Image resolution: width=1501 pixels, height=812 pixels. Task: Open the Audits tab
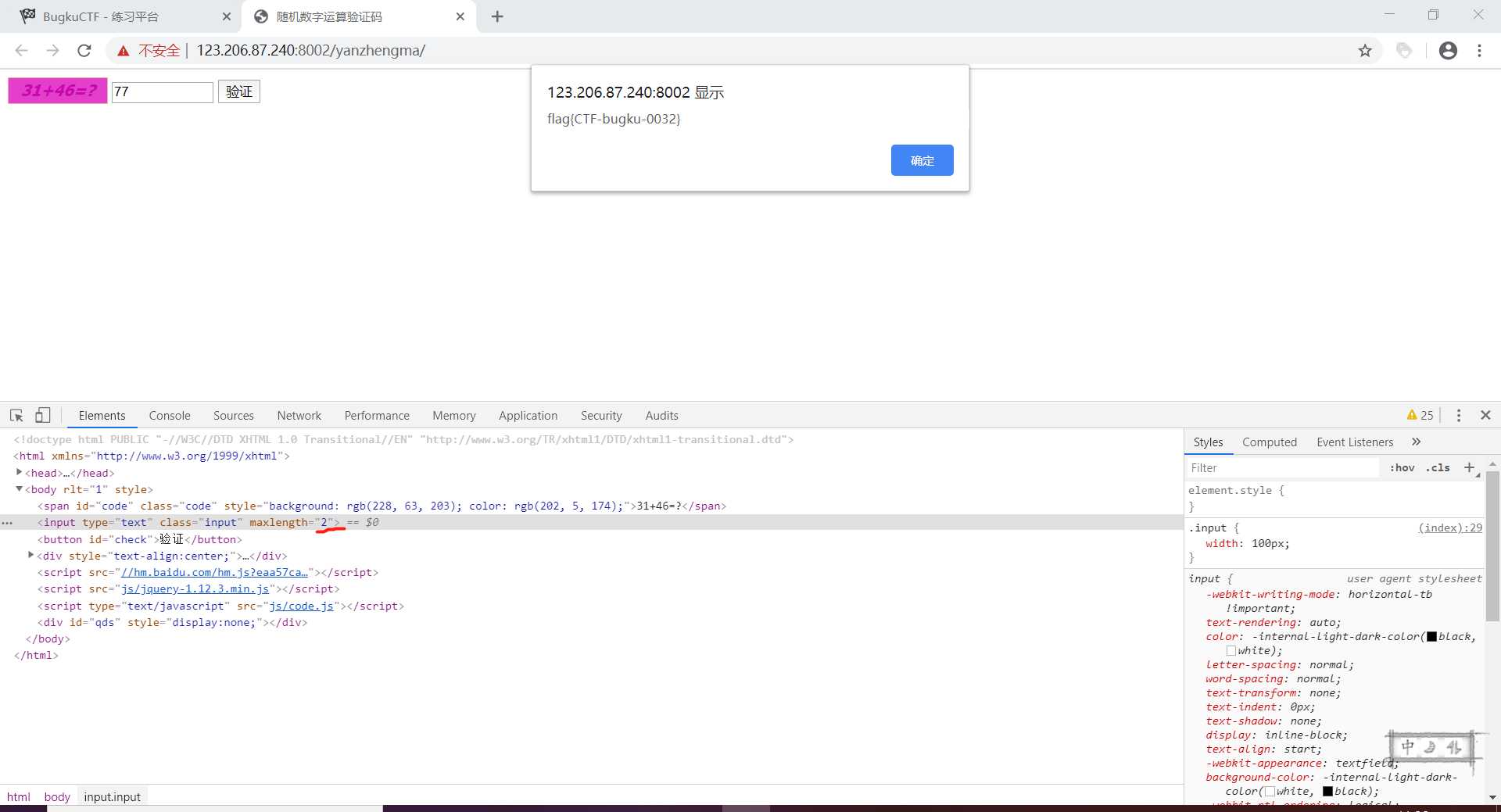[x=662, y=416]
